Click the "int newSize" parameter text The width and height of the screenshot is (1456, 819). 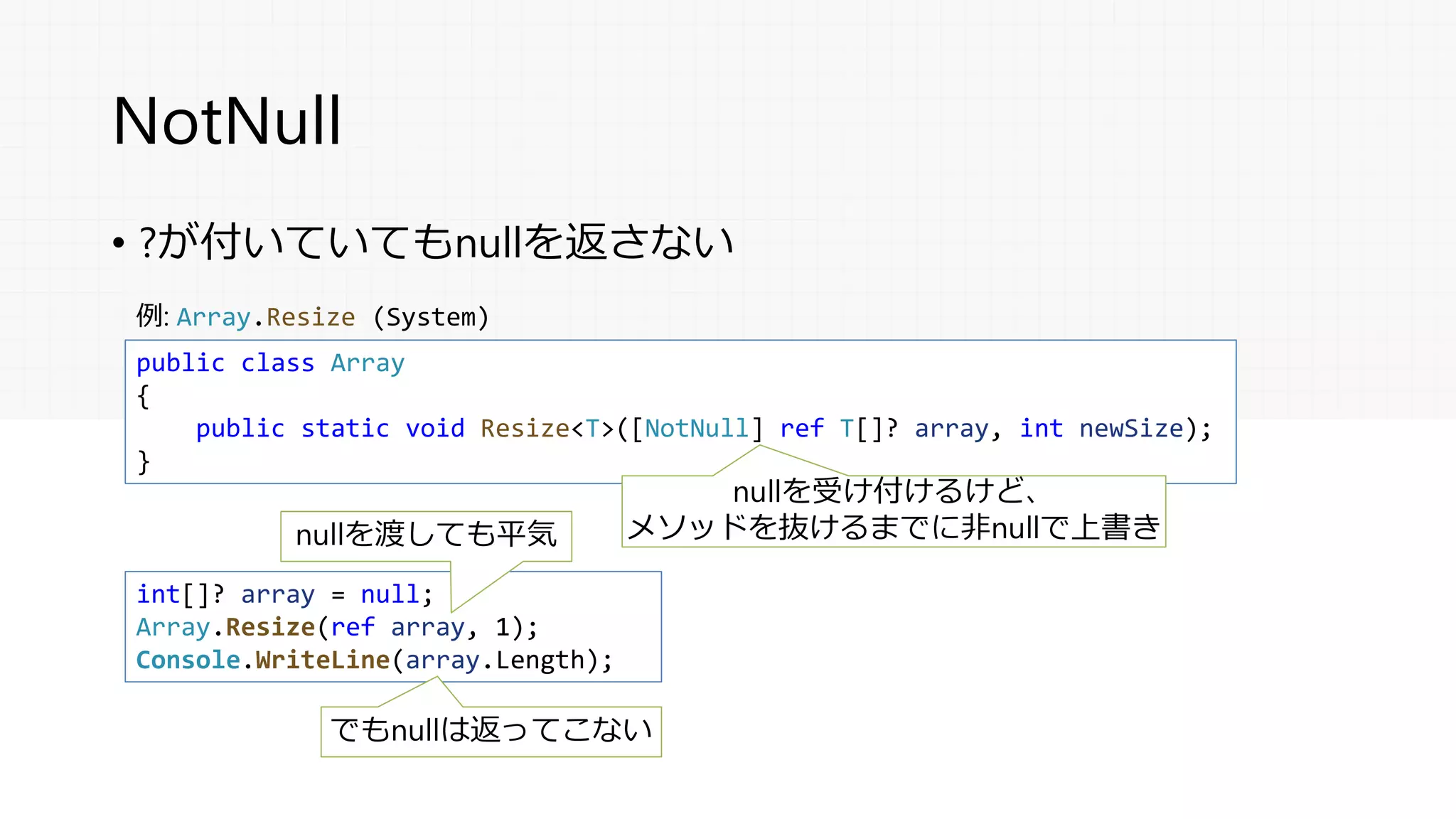click(1101, 429)
